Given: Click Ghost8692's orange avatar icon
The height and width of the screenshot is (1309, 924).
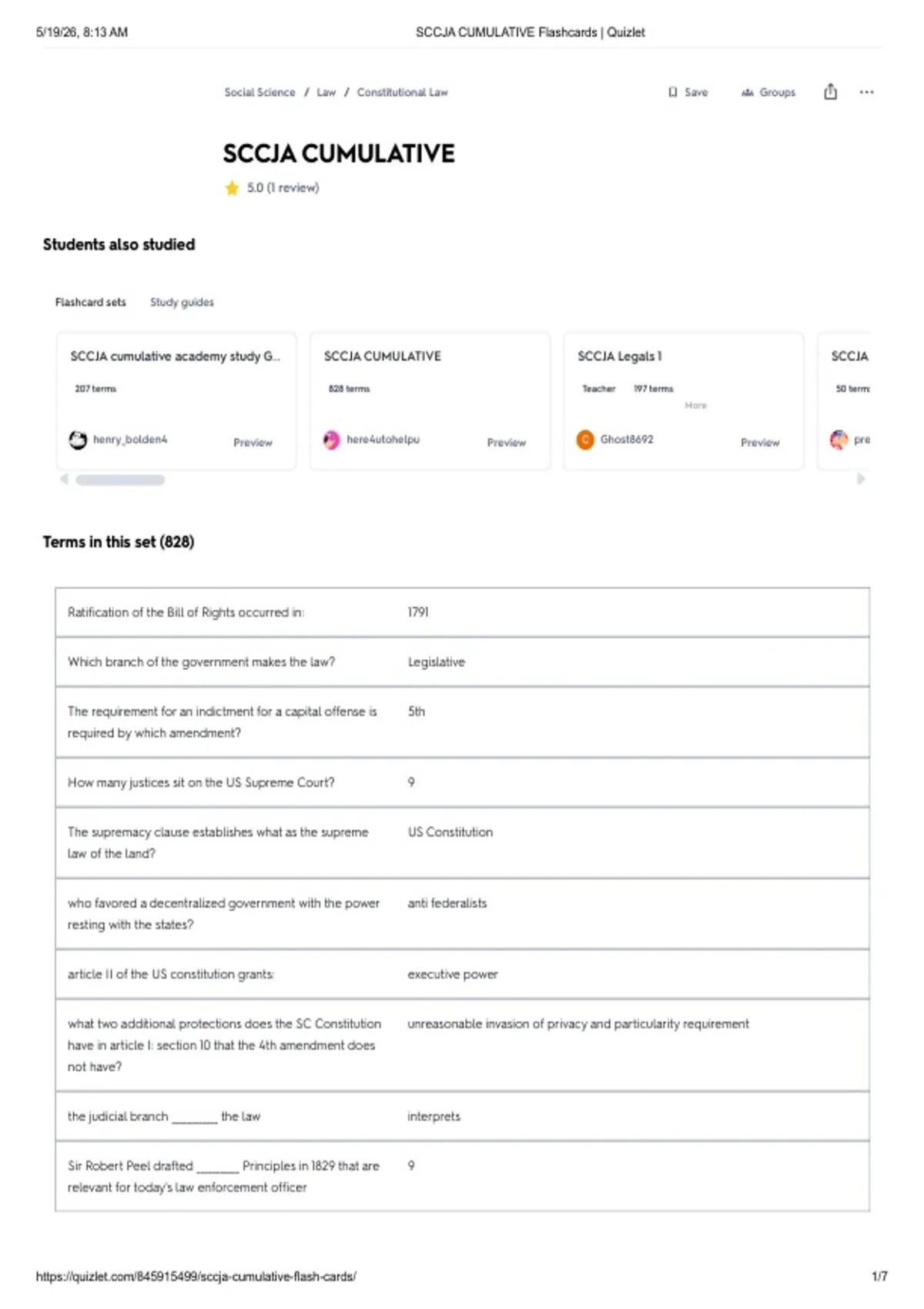Looking at the screenshot, I should [x=585, y=440].
